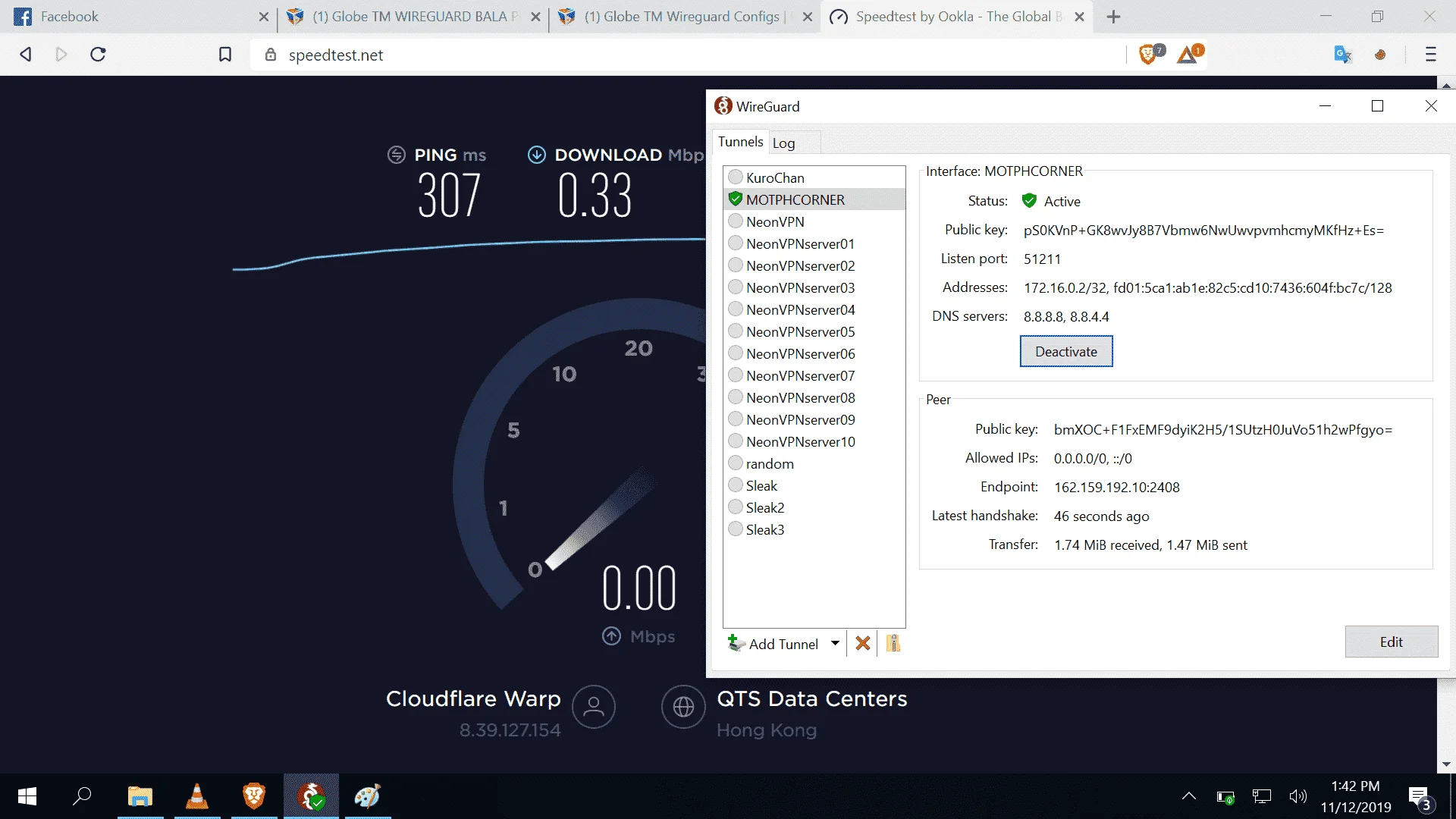Open WireGuard from the taskbar
This screenshot has height=819, width=1456.
(x=311, y=796)
